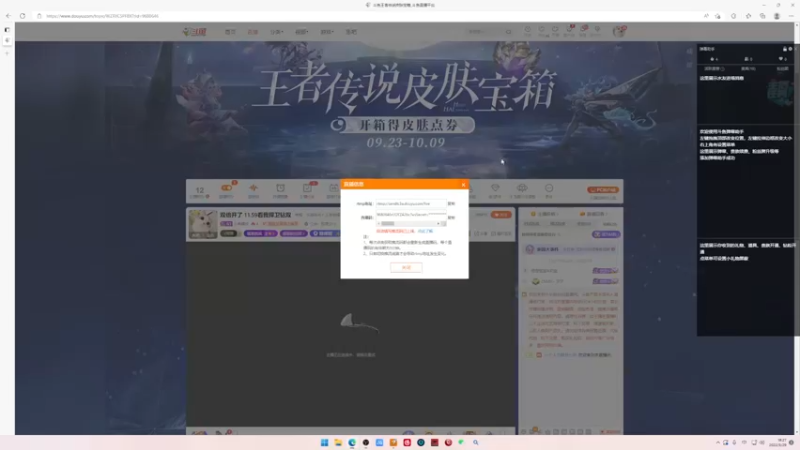Open the user avatar in header
Viewport: 800px width, 450px height.
[619, 31]
